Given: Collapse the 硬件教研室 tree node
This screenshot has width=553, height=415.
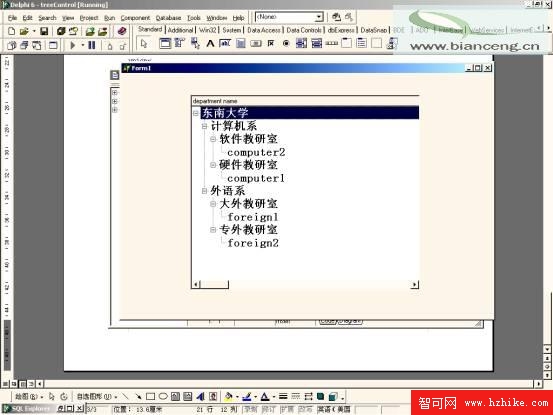Looking at the screenshot, I should (213, 165).
